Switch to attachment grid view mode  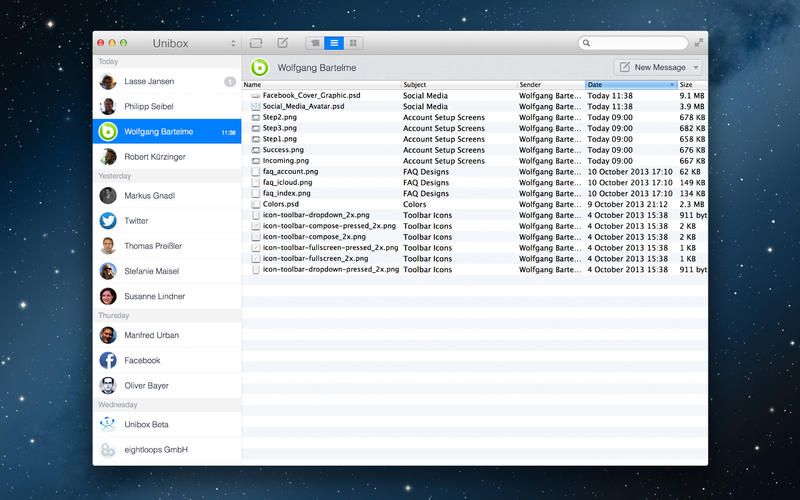(x=354, y=43)
